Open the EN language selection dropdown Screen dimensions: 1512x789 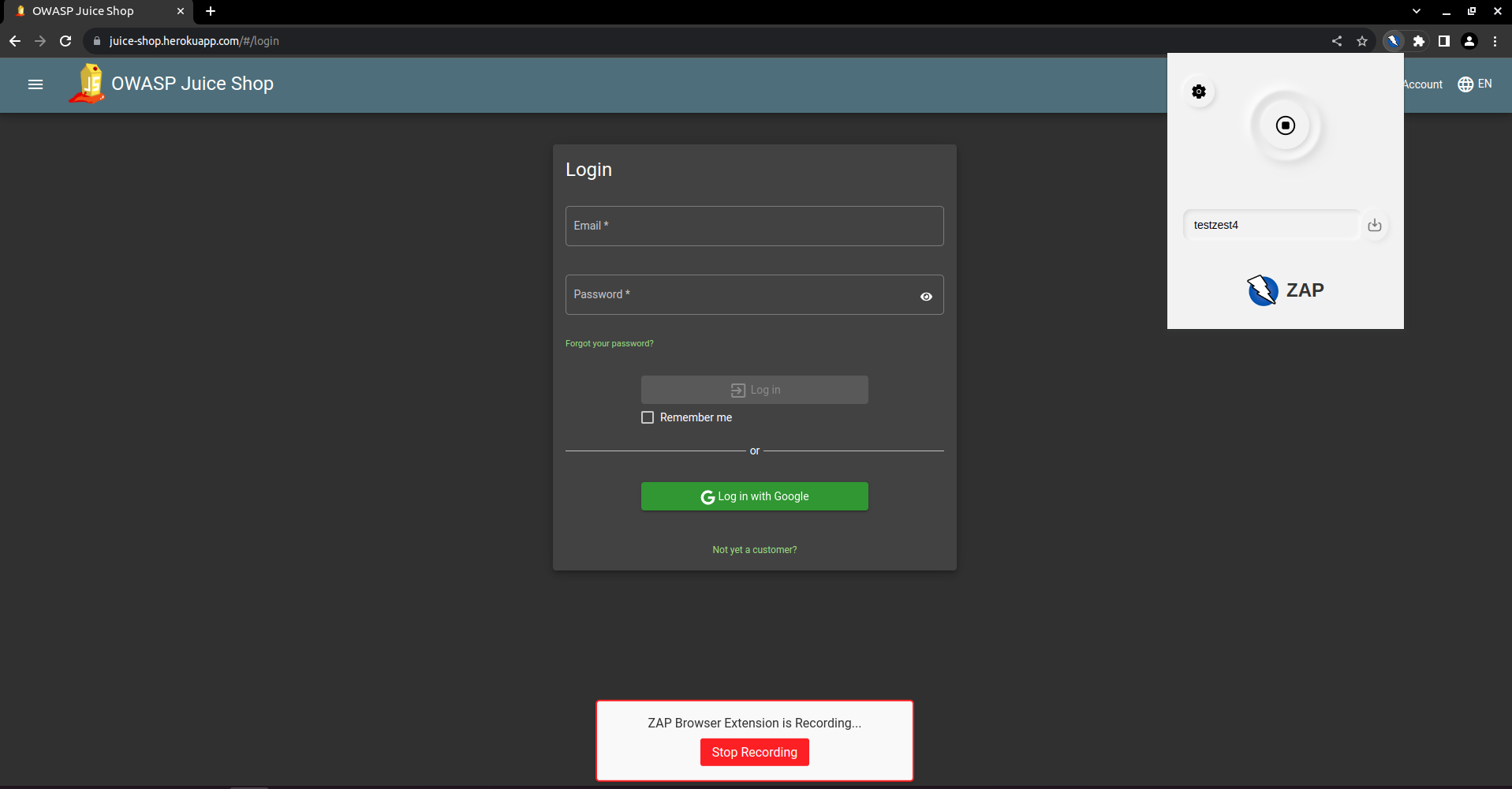(x=1474, y=84)
